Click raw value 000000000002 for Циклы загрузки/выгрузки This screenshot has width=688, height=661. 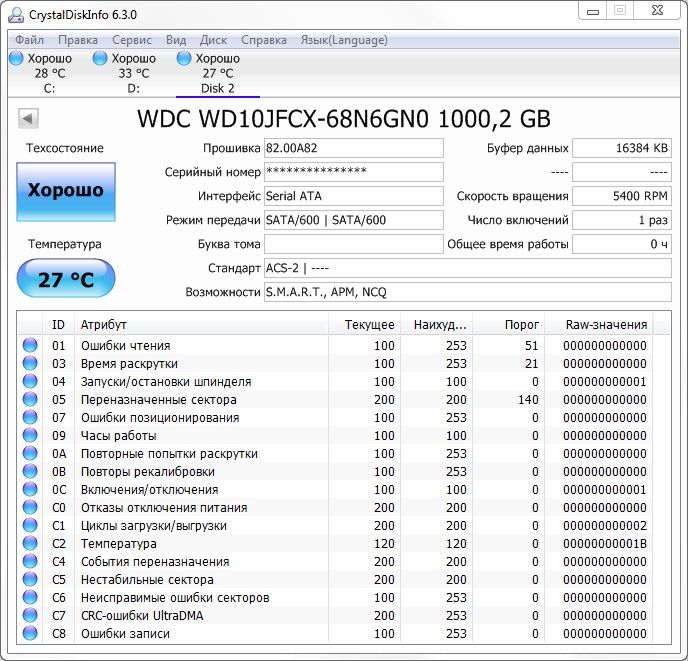coord(605,525)
